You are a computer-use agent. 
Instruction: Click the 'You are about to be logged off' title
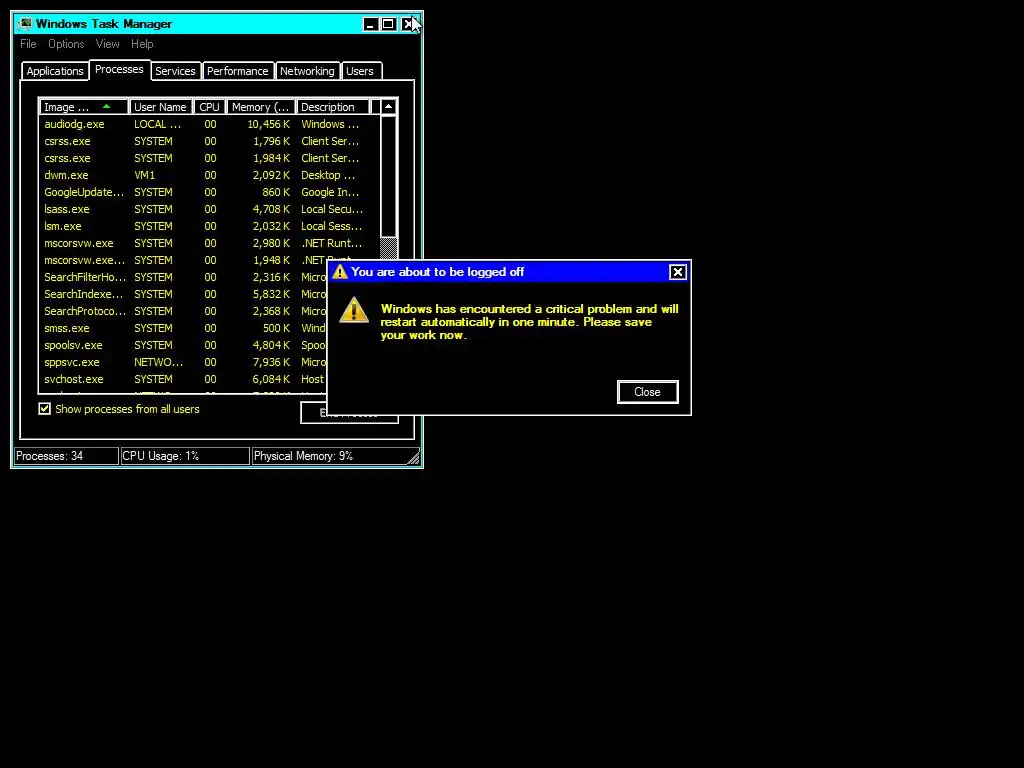point(438,272)
